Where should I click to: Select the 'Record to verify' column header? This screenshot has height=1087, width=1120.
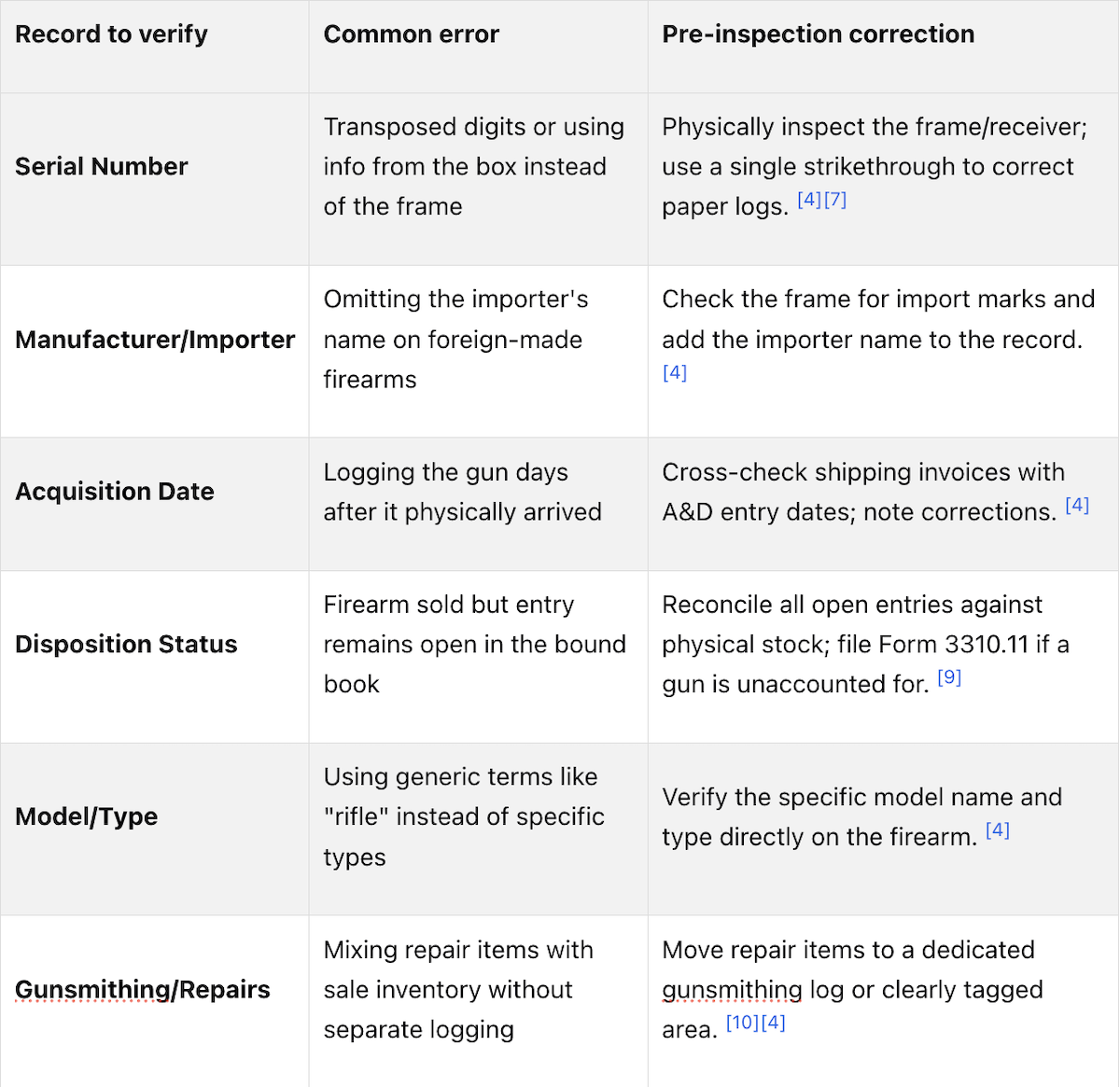coord(111,35)
